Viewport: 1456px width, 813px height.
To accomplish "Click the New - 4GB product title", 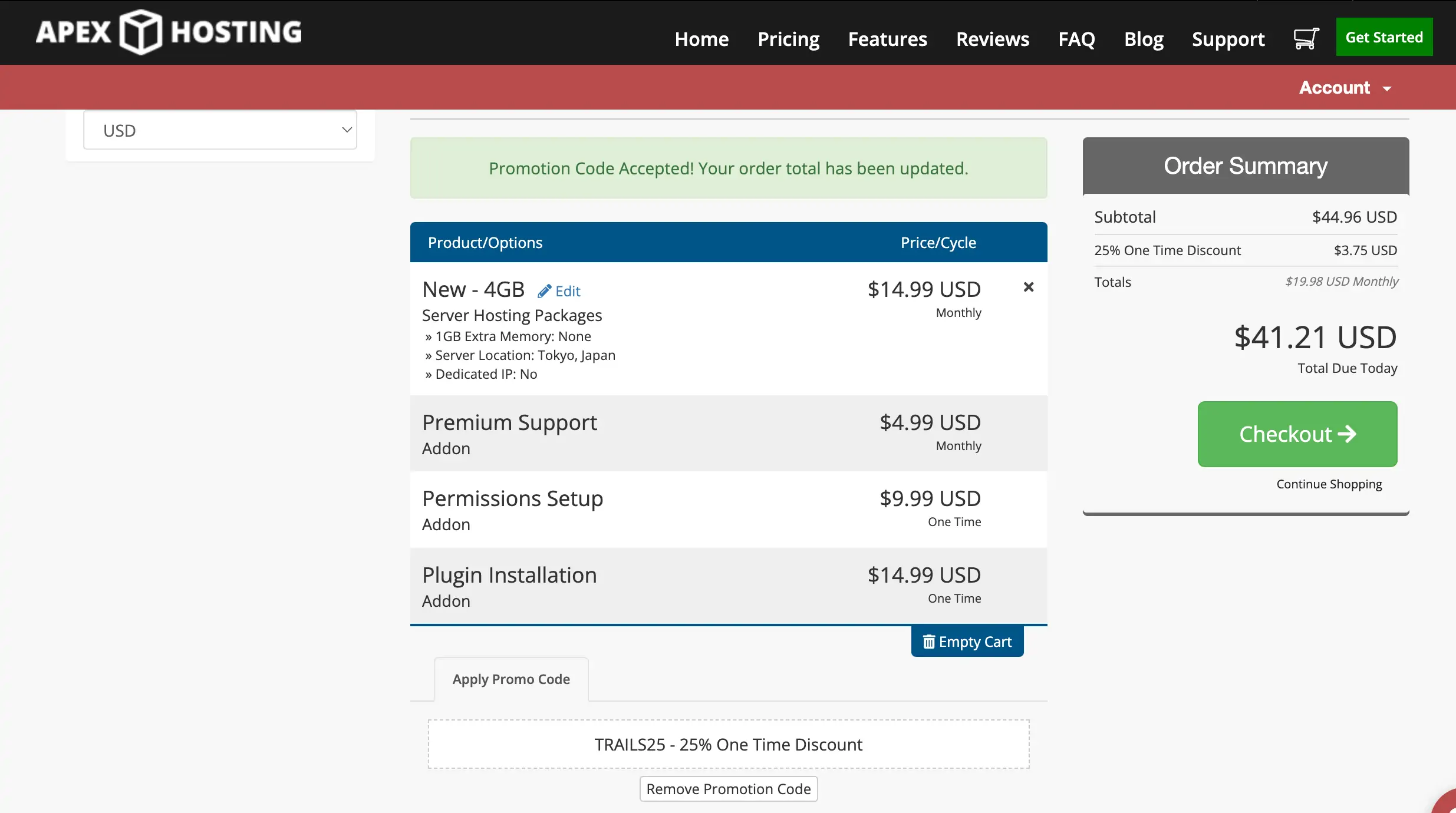I will coord(473,289).
